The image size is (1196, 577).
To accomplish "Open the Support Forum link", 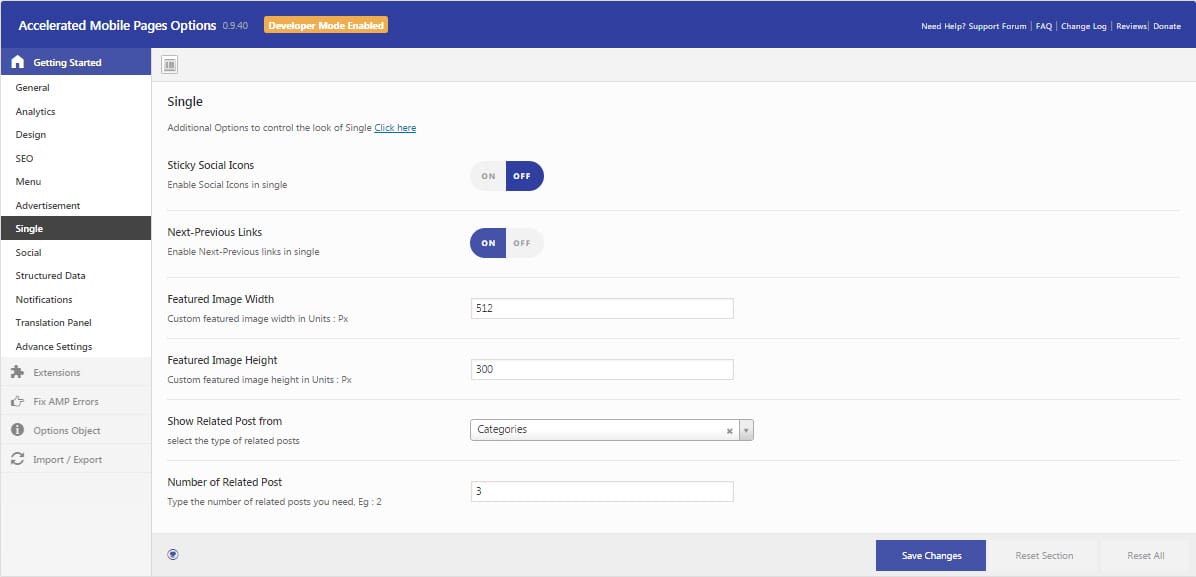I will (x=998, y=26).
